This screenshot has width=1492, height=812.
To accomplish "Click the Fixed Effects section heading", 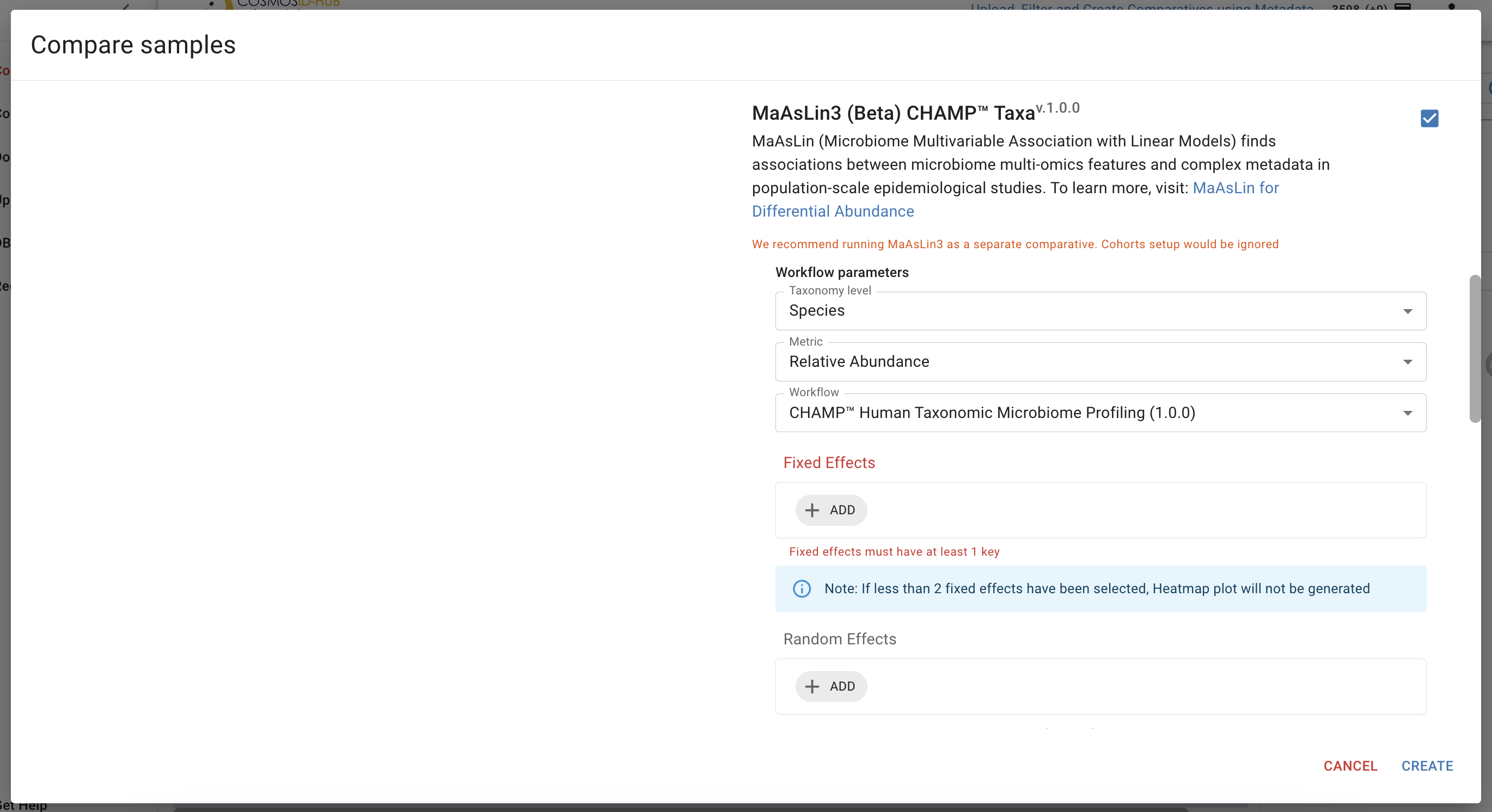I will [828, 463].
